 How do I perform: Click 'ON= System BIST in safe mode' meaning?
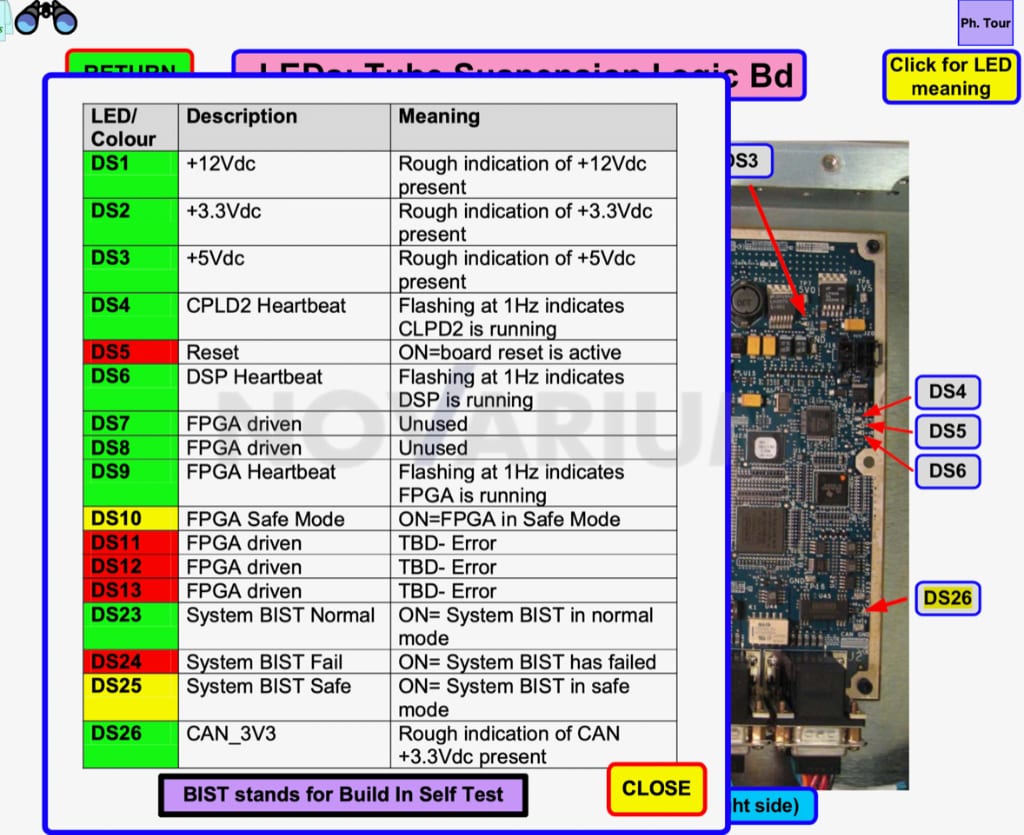point(534,697)
